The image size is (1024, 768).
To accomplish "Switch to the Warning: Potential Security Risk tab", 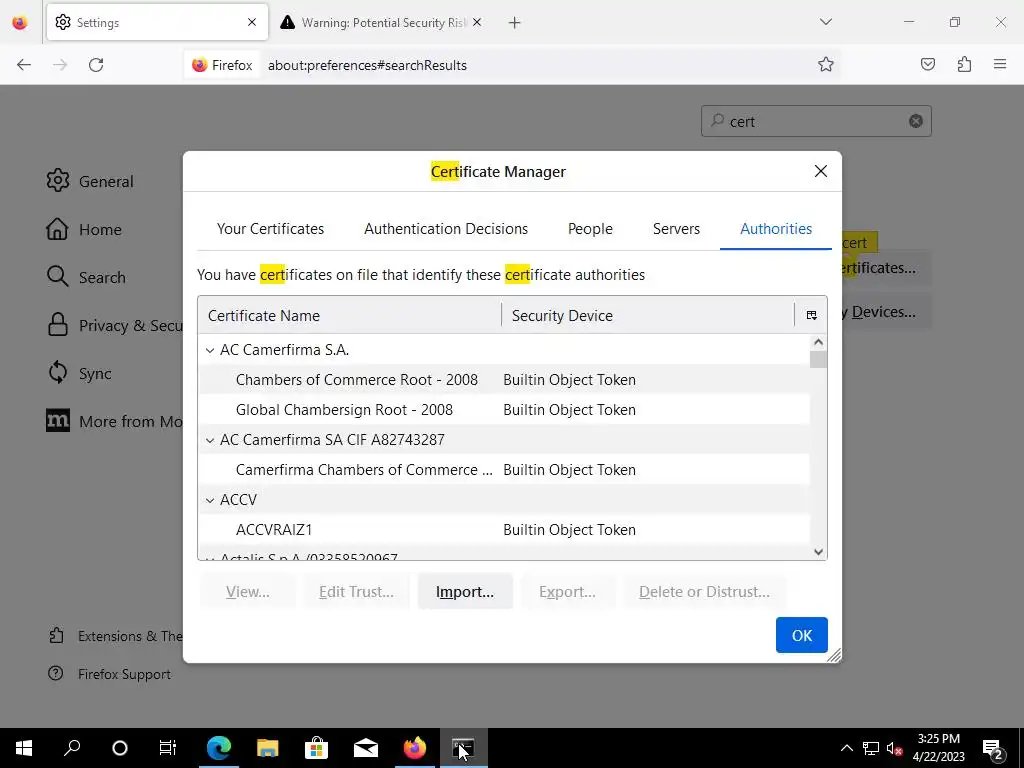I will pos(381,22).
